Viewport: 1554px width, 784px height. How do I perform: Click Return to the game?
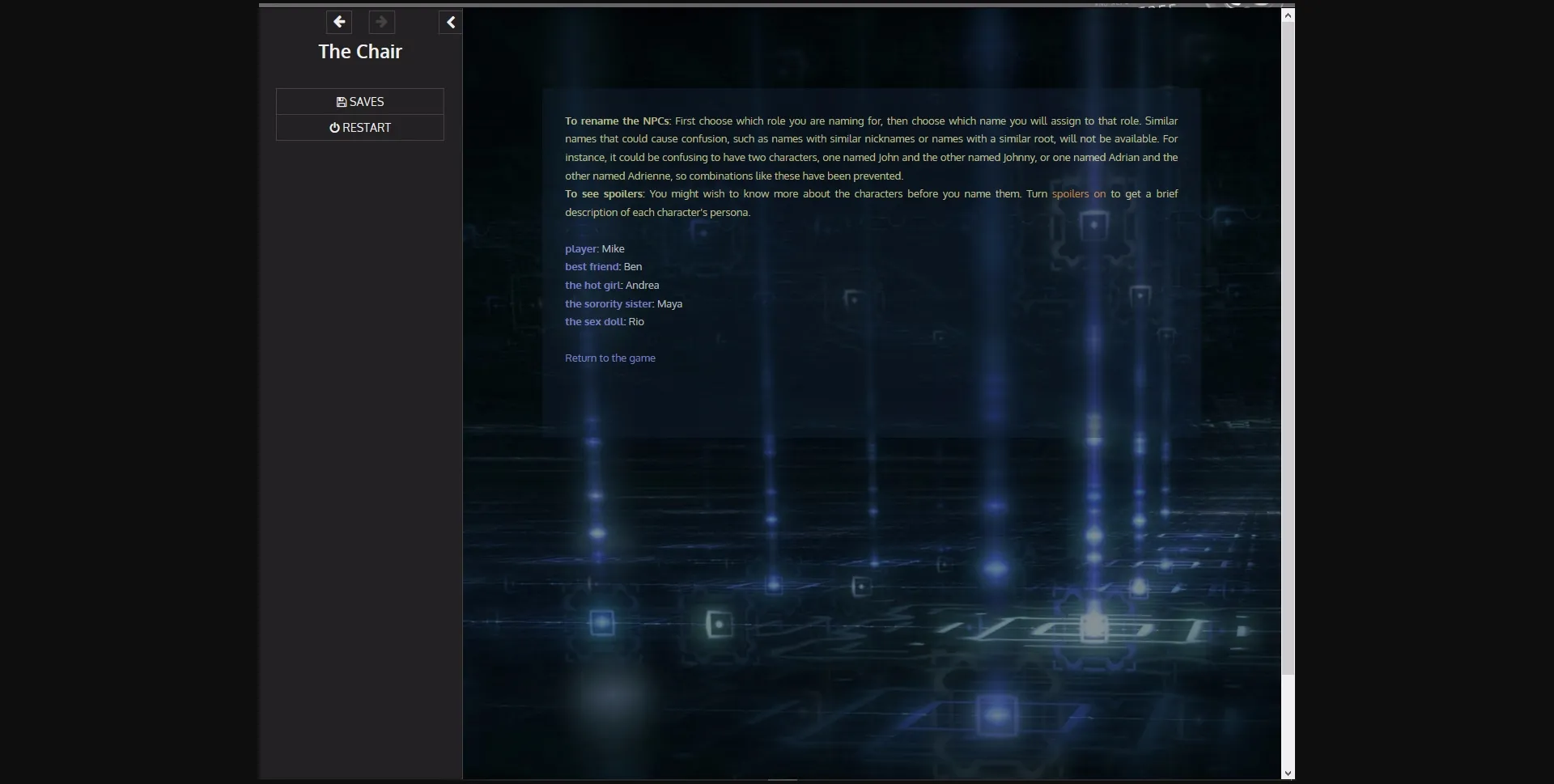pos(610,358)
